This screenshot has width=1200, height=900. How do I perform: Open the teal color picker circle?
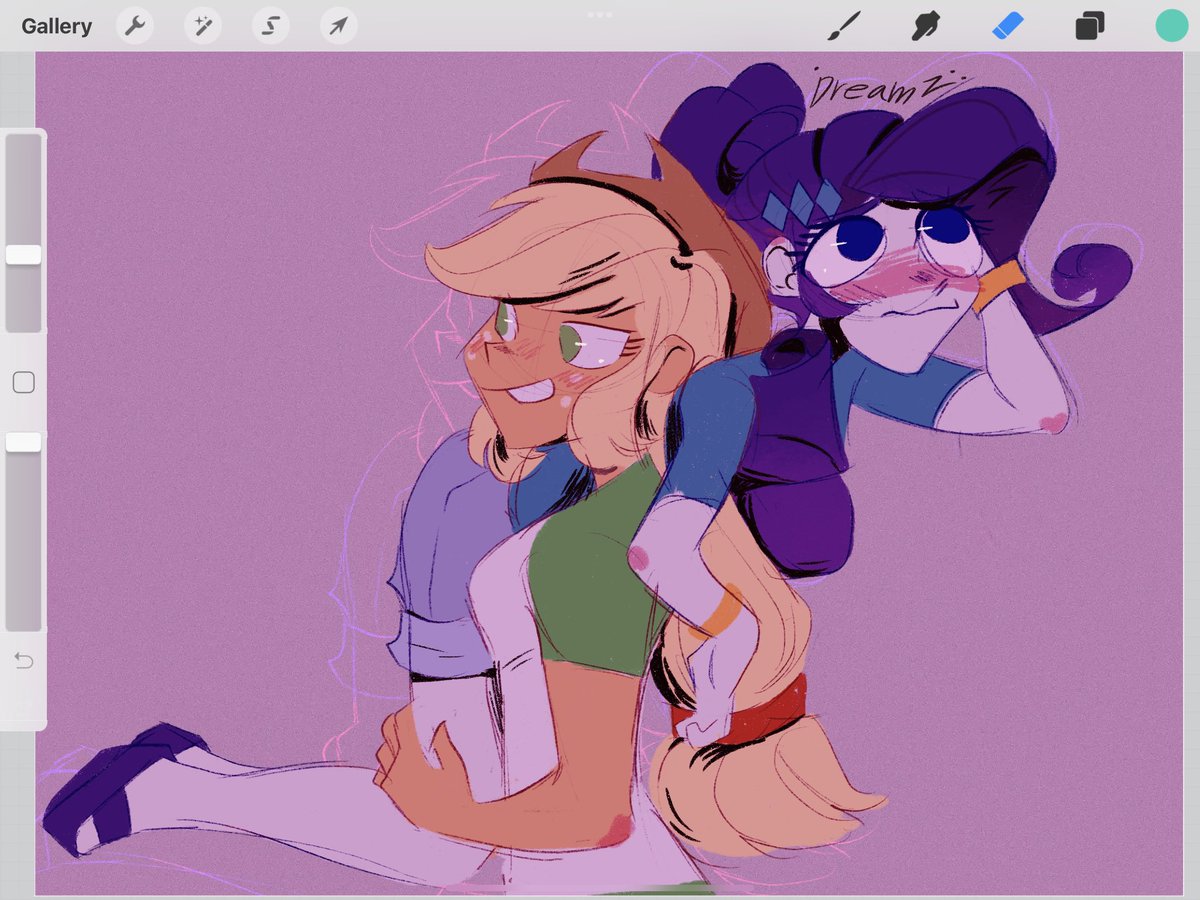[x=1171, y=26]
